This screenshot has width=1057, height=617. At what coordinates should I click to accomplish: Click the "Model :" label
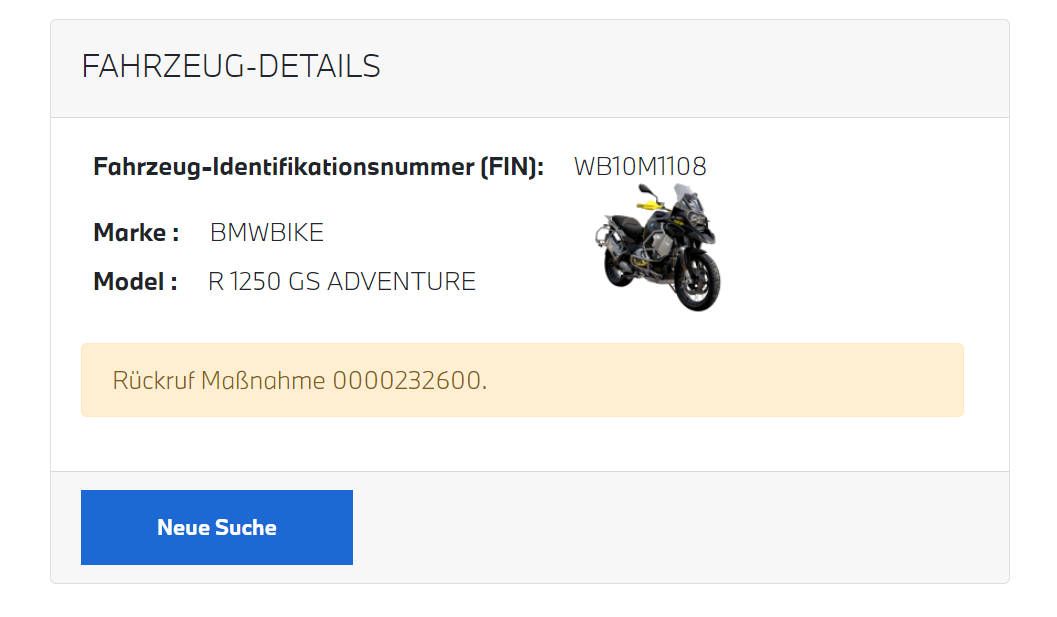(x=135, y=282)
